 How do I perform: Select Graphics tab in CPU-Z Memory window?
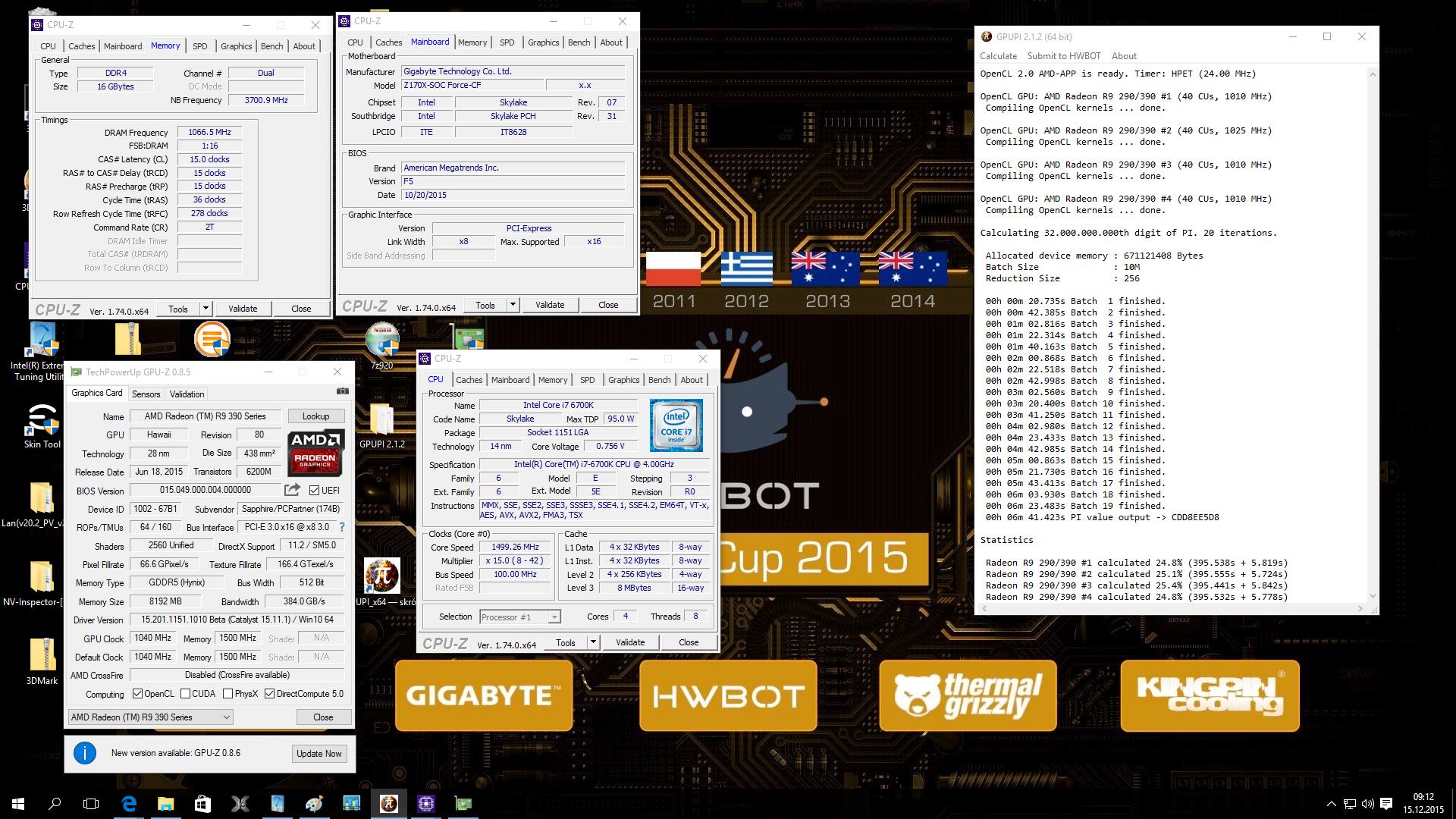[x=236, y=46]
